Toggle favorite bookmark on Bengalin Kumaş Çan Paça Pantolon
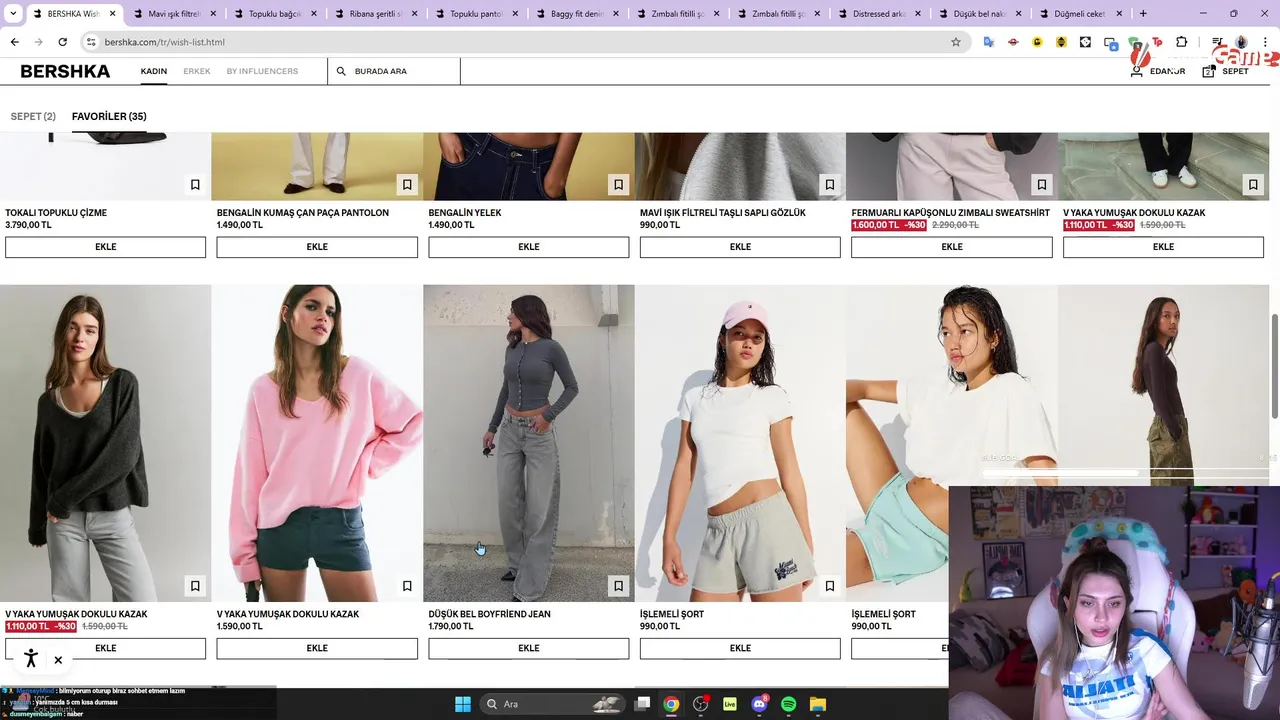Image resolution: width=1280 pixels, height=720 pixels. coord(407,184)
